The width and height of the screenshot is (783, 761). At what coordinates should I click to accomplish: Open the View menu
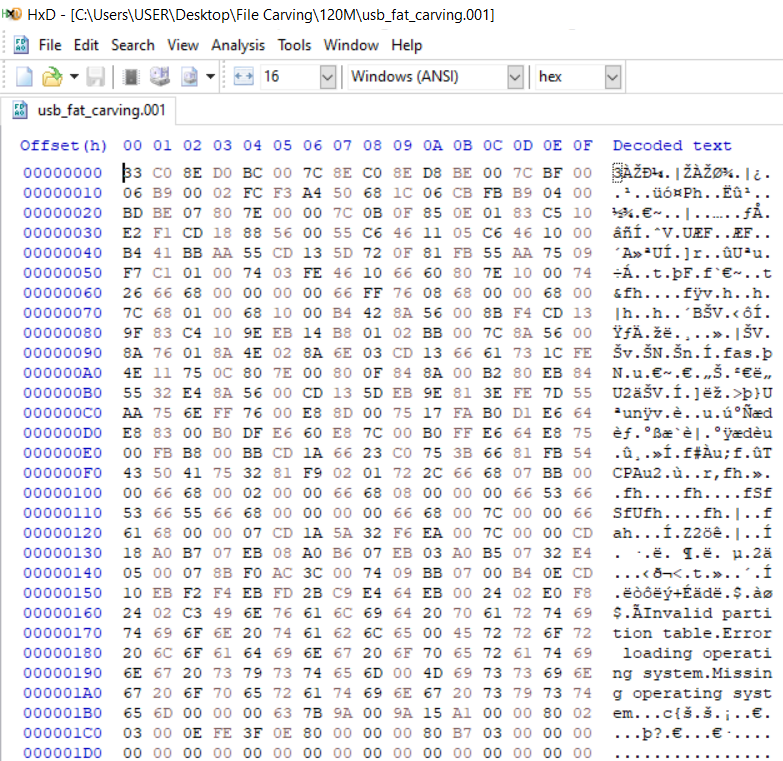[183, 45]
